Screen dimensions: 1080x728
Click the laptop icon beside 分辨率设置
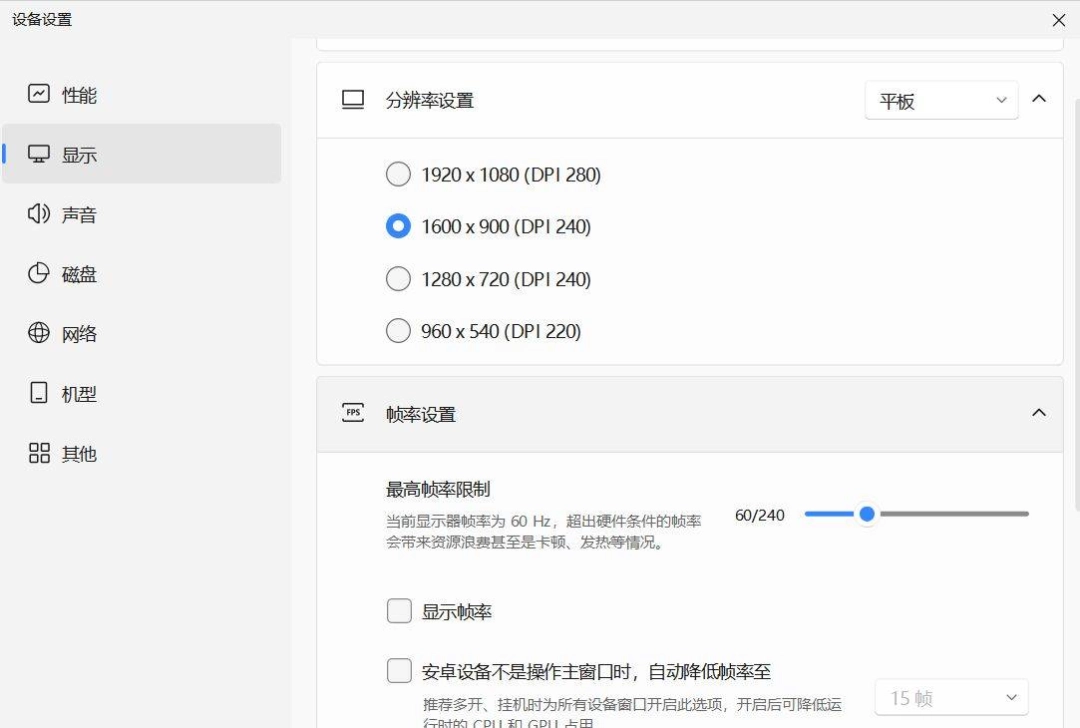[x=353, y=100]
